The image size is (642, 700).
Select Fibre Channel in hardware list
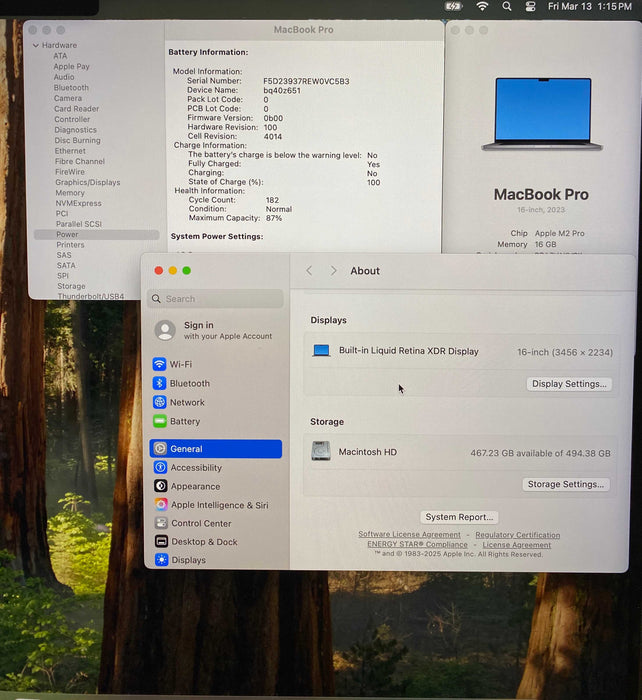pyautogui.click(x=79, y=161)
